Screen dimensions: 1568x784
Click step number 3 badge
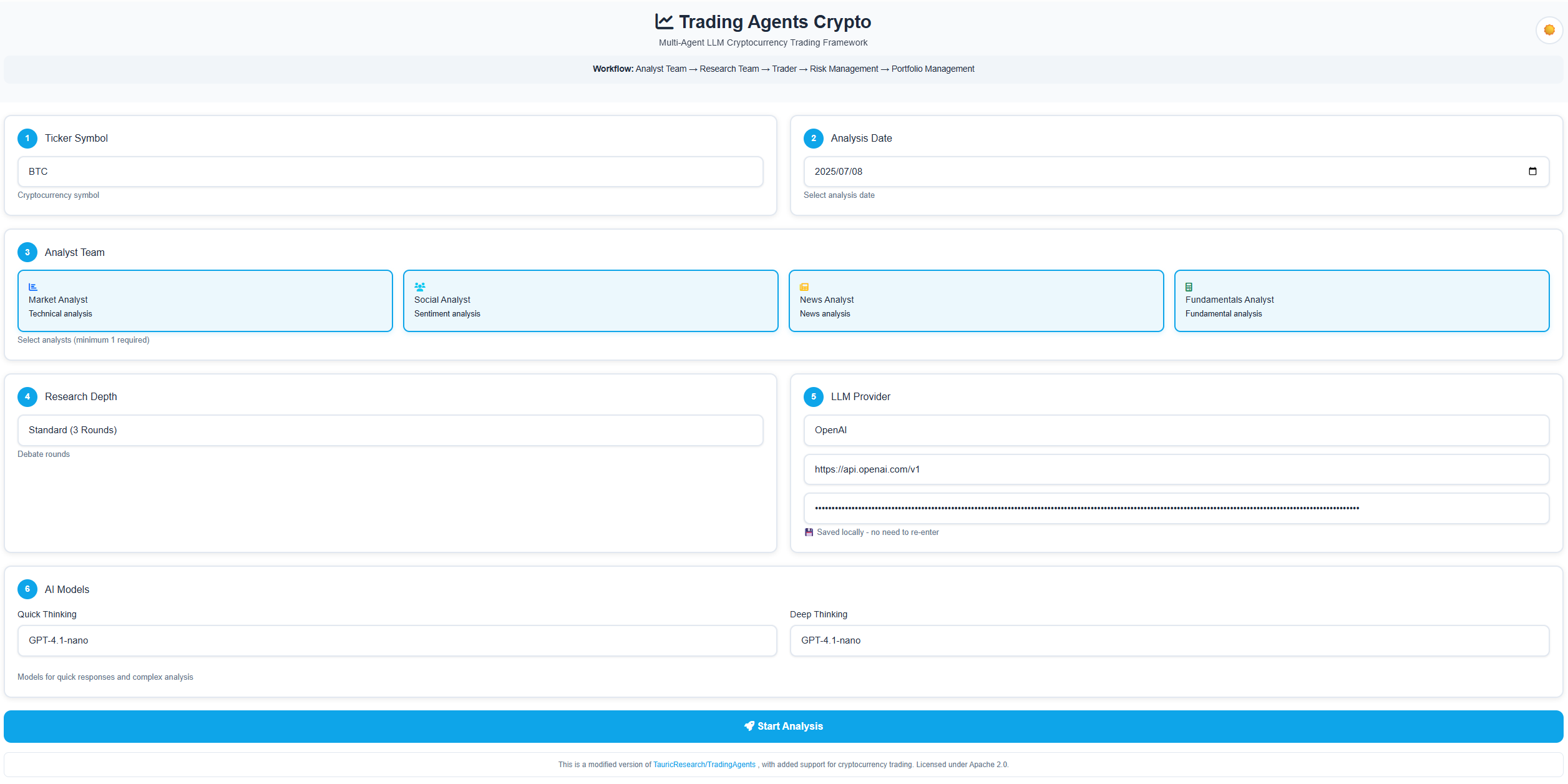[x=27, y=253]
